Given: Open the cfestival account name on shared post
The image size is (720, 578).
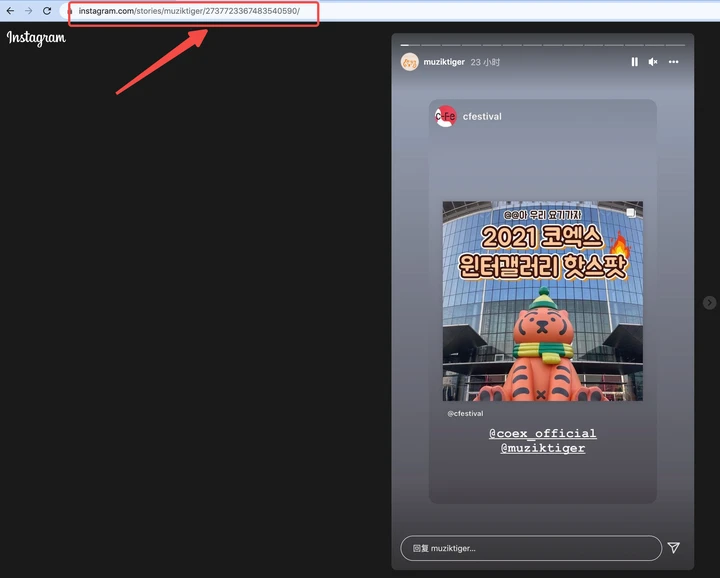Looking at the screenshot, I should (x=482, y=117).
